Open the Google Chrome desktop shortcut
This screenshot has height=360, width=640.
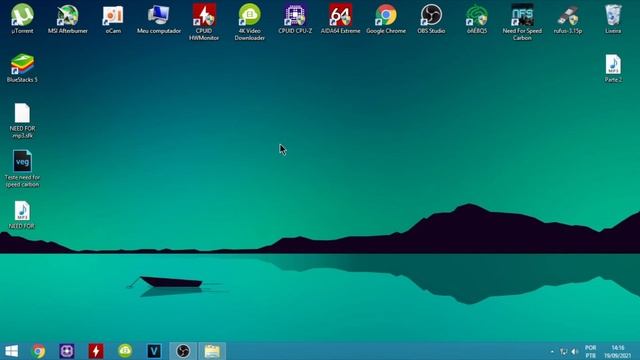point(386,19)
